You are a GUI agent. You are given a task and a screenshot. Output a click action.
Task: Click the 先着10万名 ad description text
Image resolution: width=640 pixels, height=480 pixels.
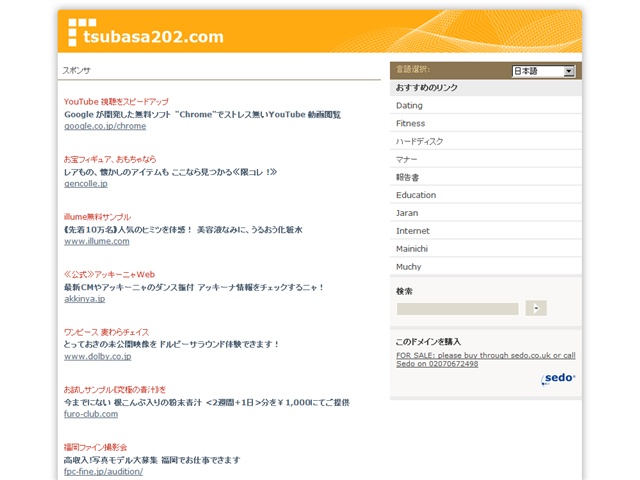pos(183,230)
